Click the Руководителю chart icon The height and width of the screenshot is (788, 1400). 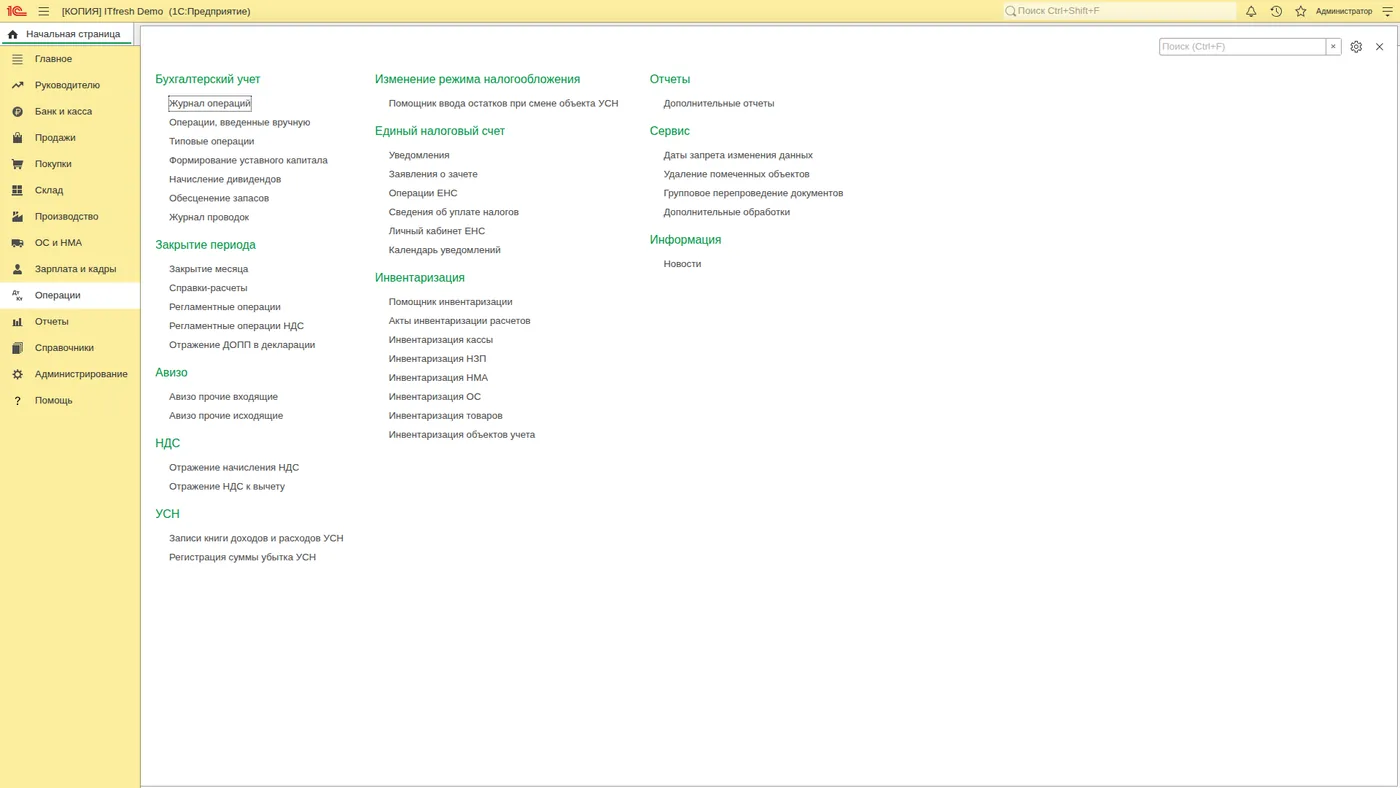(17, 85)
